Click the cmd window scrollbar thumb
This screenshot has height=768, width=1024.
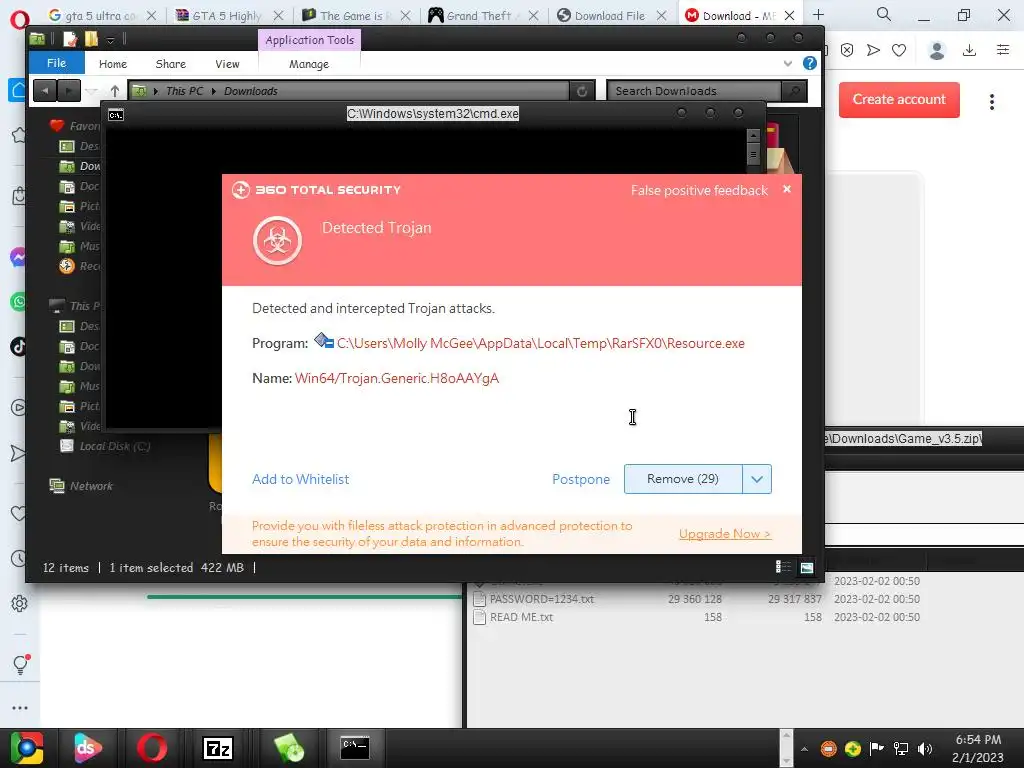[753, 155]
